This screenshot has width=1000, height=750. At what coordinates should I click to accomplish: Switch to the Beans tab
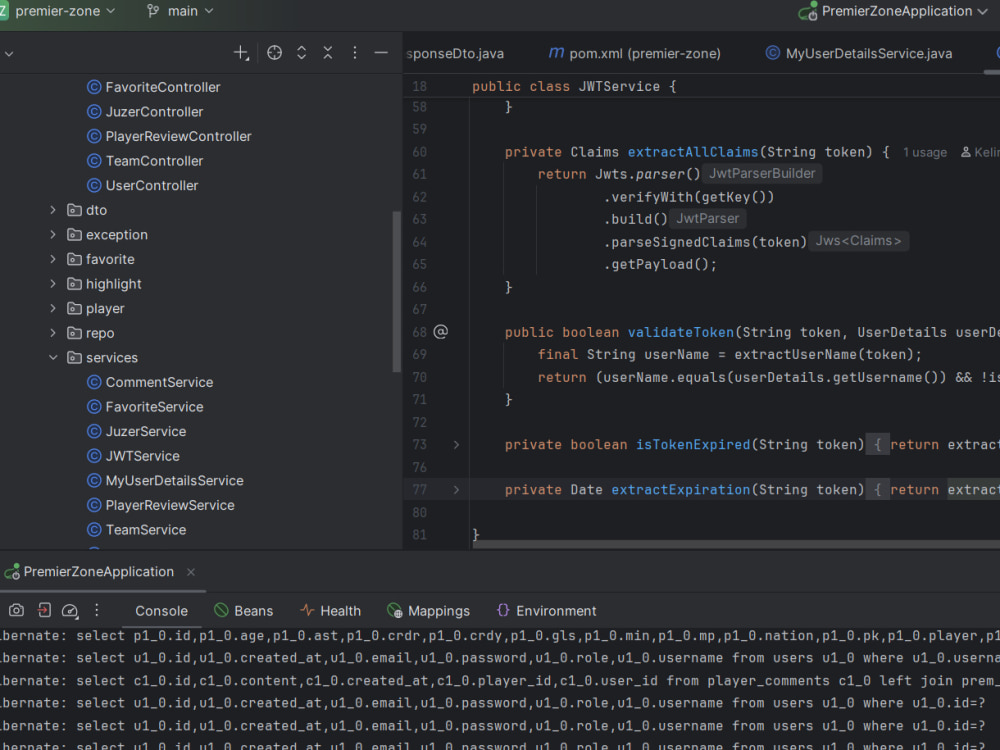(x=244, y=611)
